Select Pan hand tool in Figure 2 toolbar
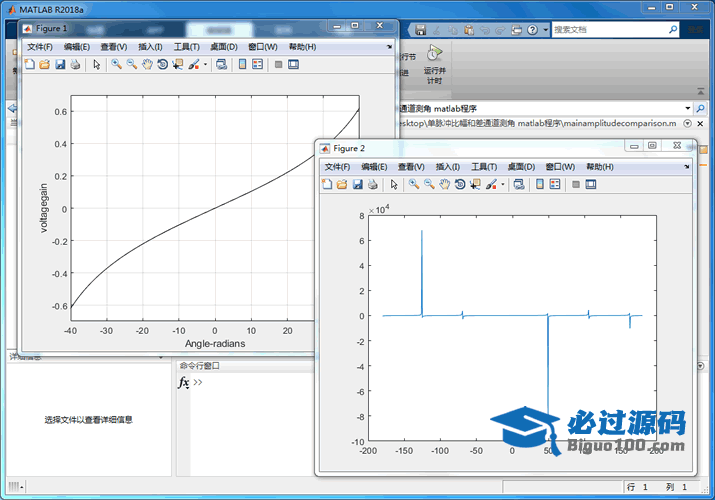Viewport: 715px width, 500px height. (x=445, y=184)
